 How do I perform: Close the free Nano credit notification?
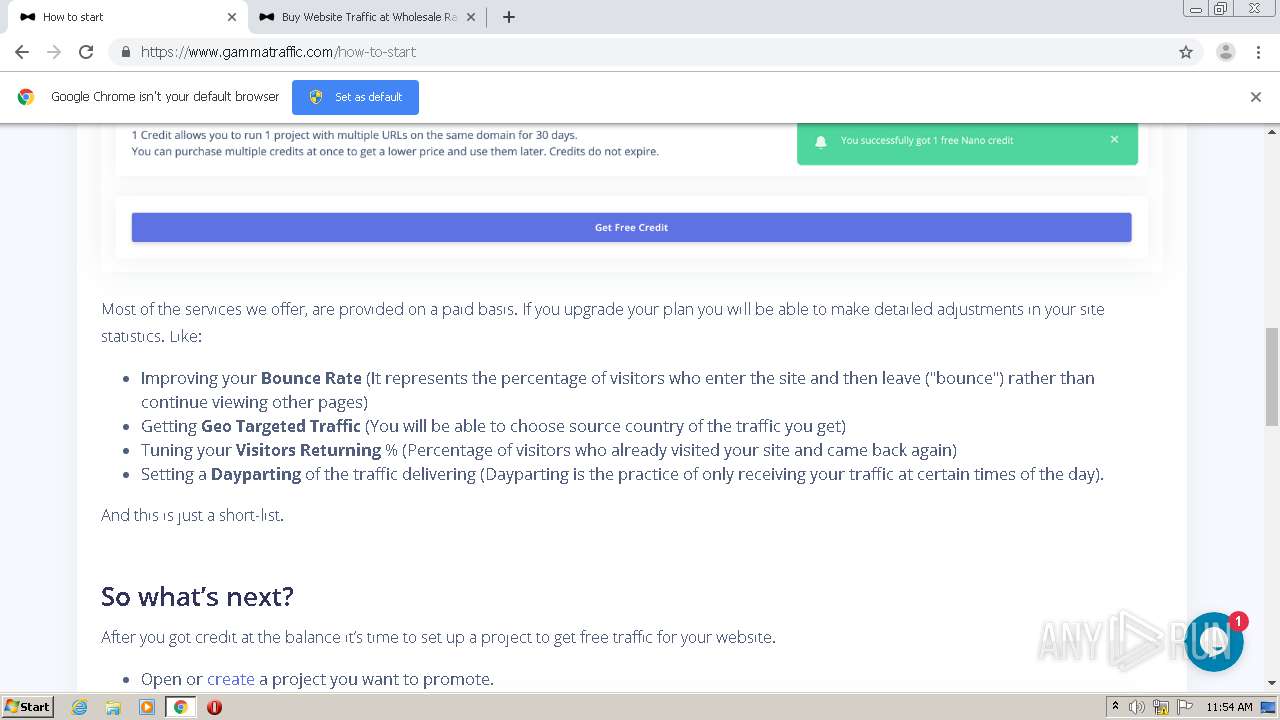(1114, 140)
